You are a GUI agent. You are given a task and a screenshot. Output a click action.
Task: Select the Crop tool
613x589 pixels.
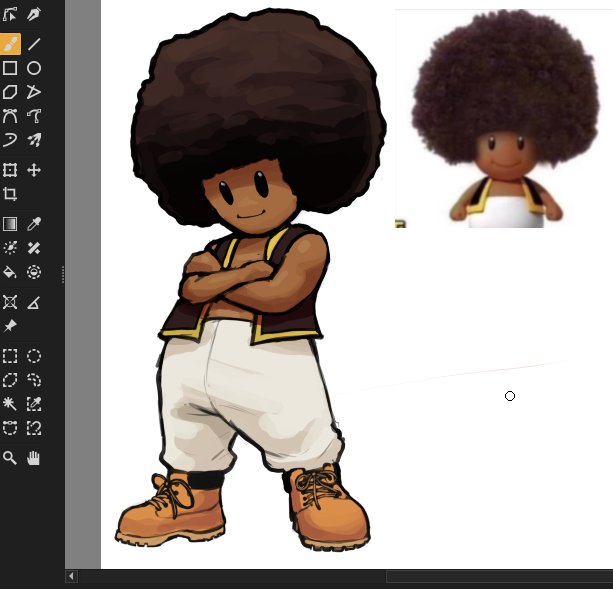tap(10, 194)
